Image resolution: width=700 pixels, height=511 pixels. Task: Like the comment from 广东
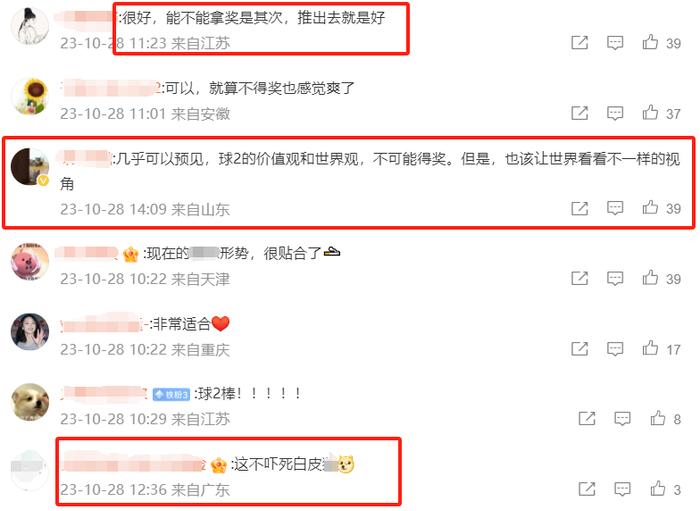(x=658, y=489)
